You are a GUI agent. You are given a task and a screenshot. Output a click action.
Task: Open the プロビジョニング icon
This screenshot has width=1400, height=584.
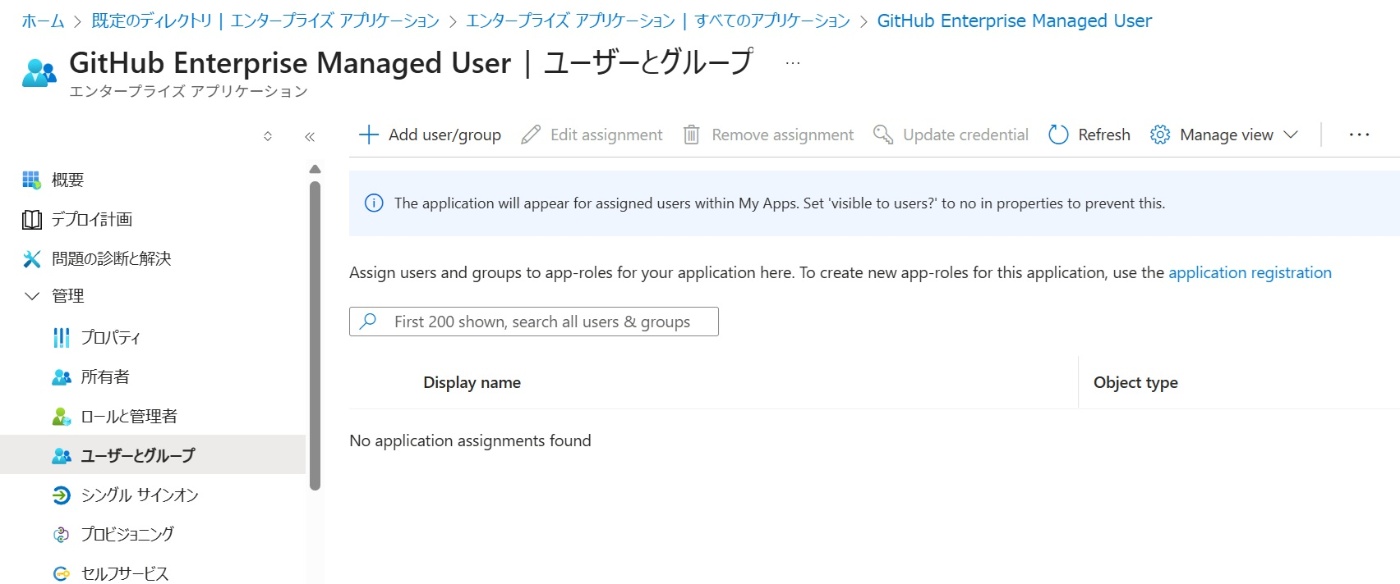pyautogui.click(x=61, y=534)
